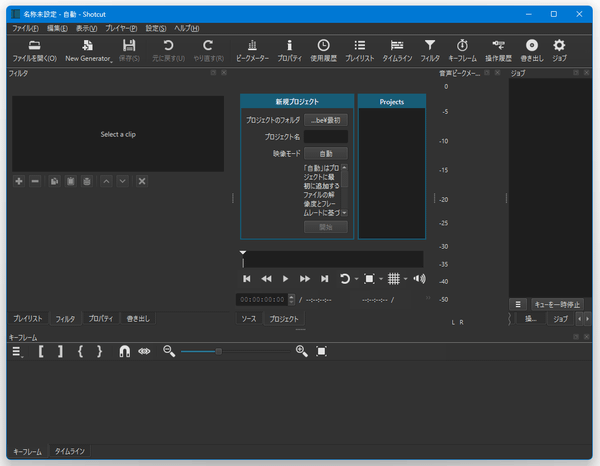Open the 編集 menu
The image size is (600, 466).
tap(57, 28)
